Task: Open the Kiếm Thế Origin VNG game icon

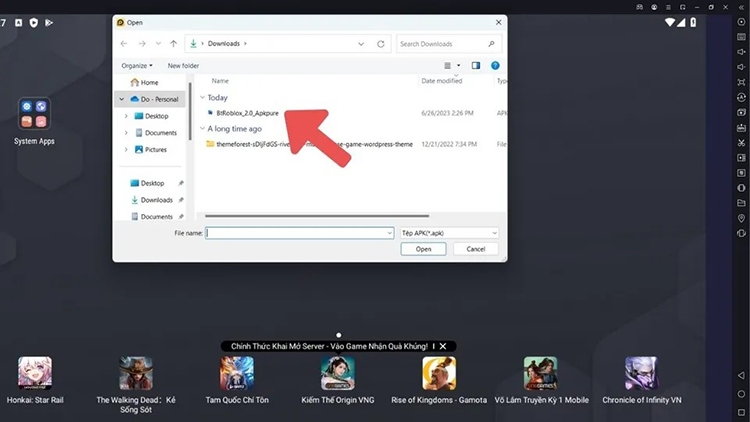Action: 338,373
